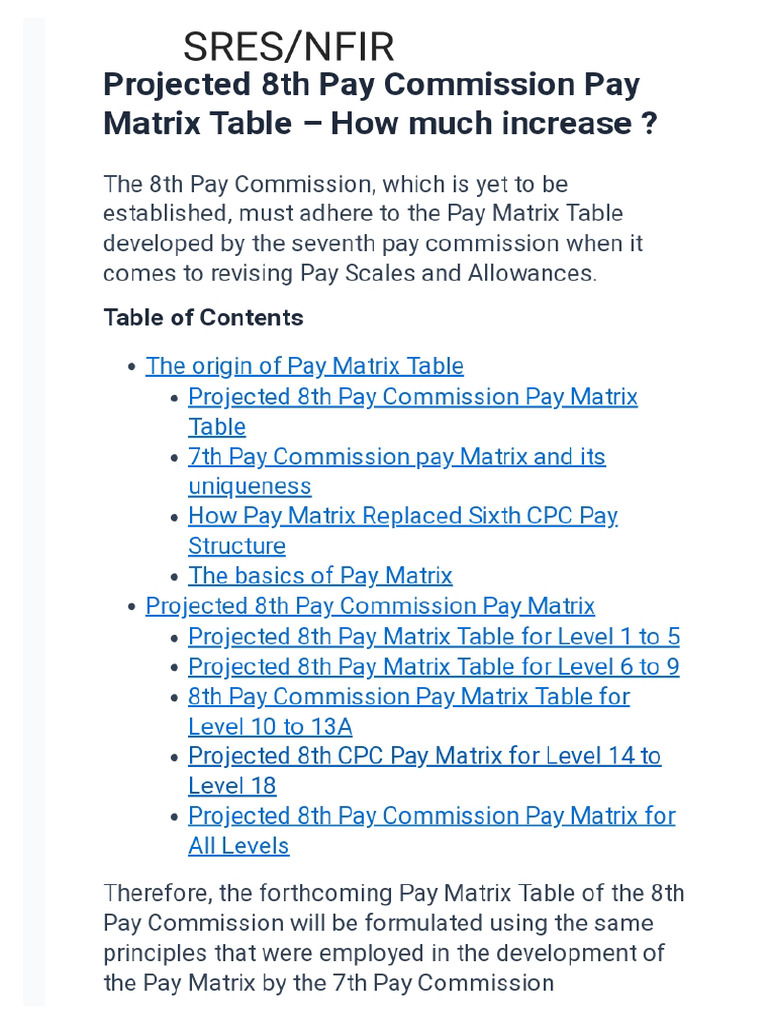Open 'The origin of Pay Matrix Table' link
768x1024 pixels.
coord(304,366)
